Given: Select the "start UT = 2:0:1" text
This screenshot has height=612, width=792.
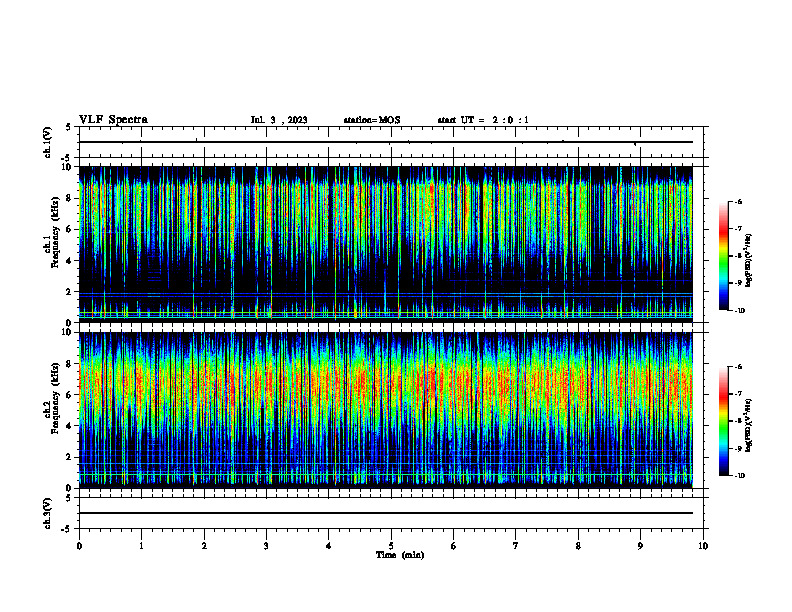Looking at the screenshot, I should 483,120.
